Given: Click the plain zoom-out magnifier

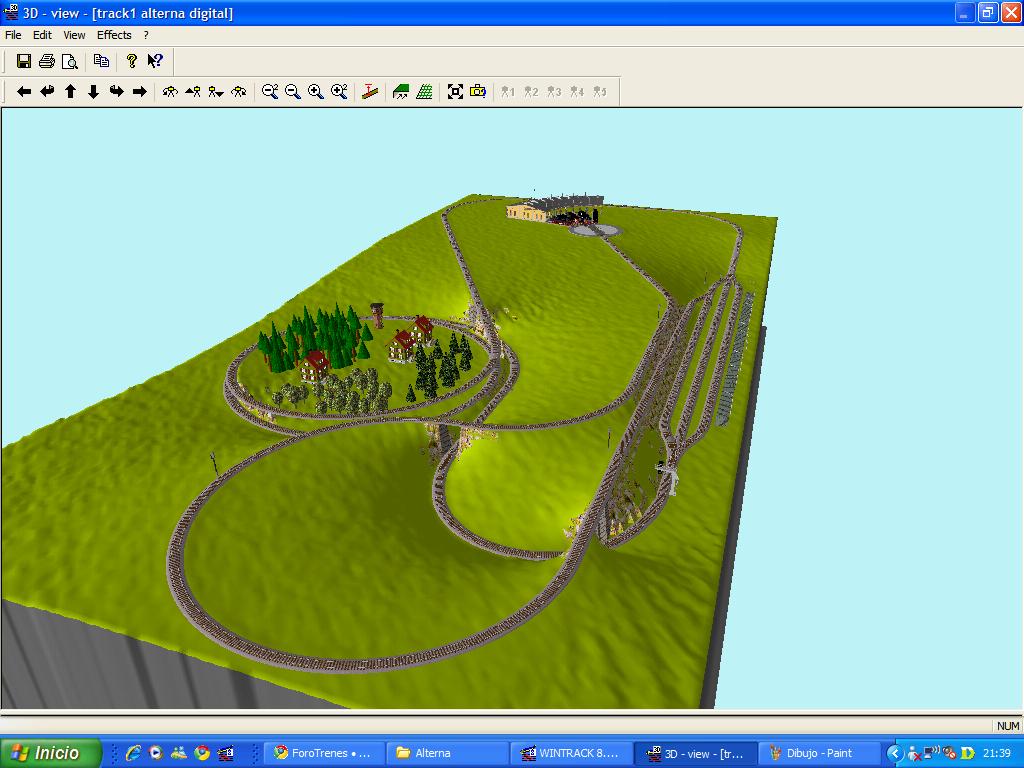Looking at the screenshot, I should point(293,91).
